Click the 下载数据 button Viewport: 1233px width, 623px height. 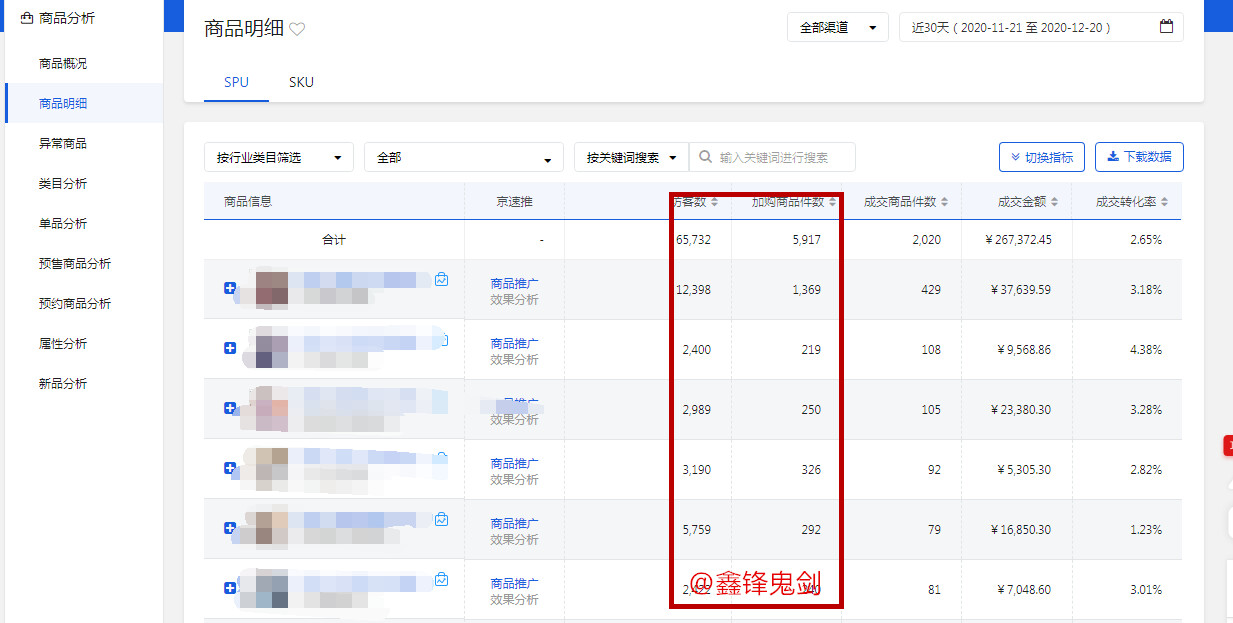point(1139,157)
